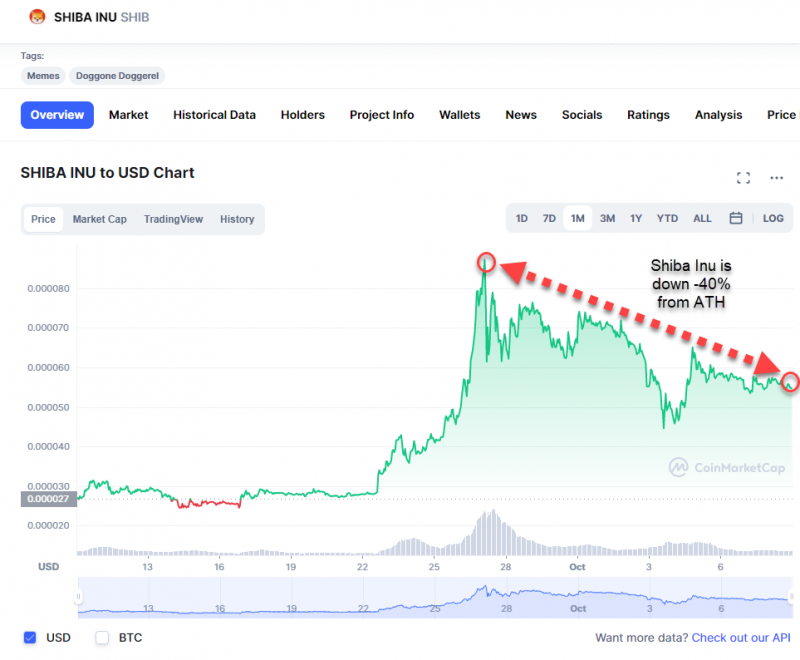Click the 0.000080 y-axis label
This screenshot has height=660, width=800.
tap(48, 288)
